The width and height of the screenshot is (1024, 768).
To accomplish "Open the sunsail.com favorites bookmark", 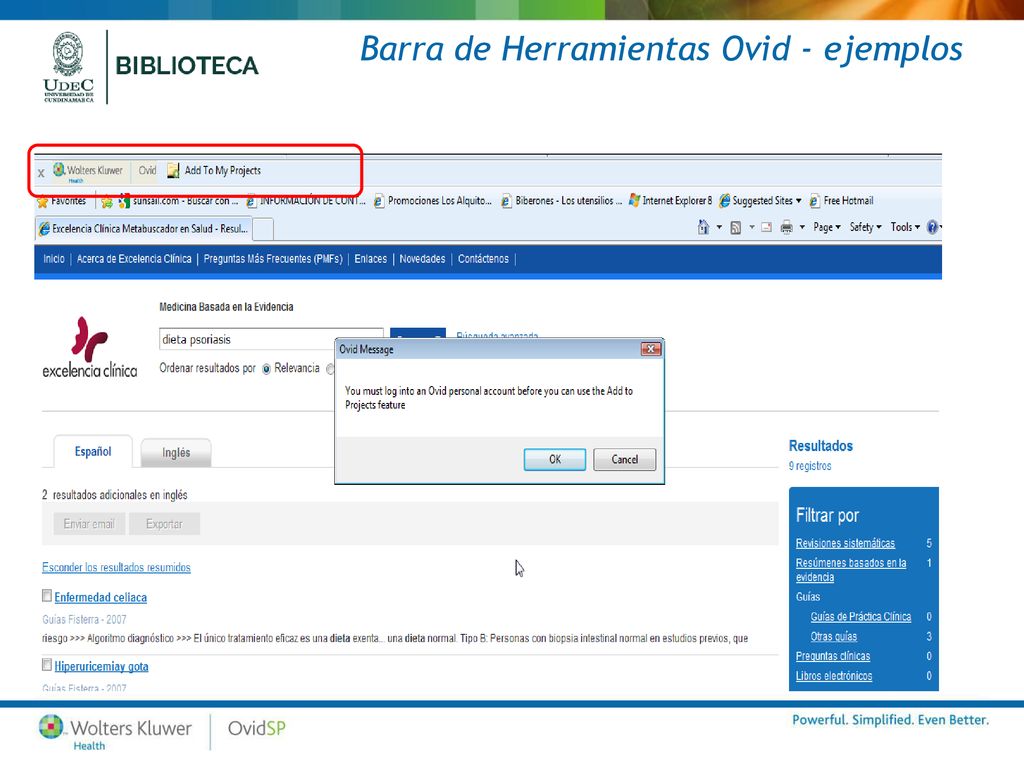I will click(x=178, y=201).
